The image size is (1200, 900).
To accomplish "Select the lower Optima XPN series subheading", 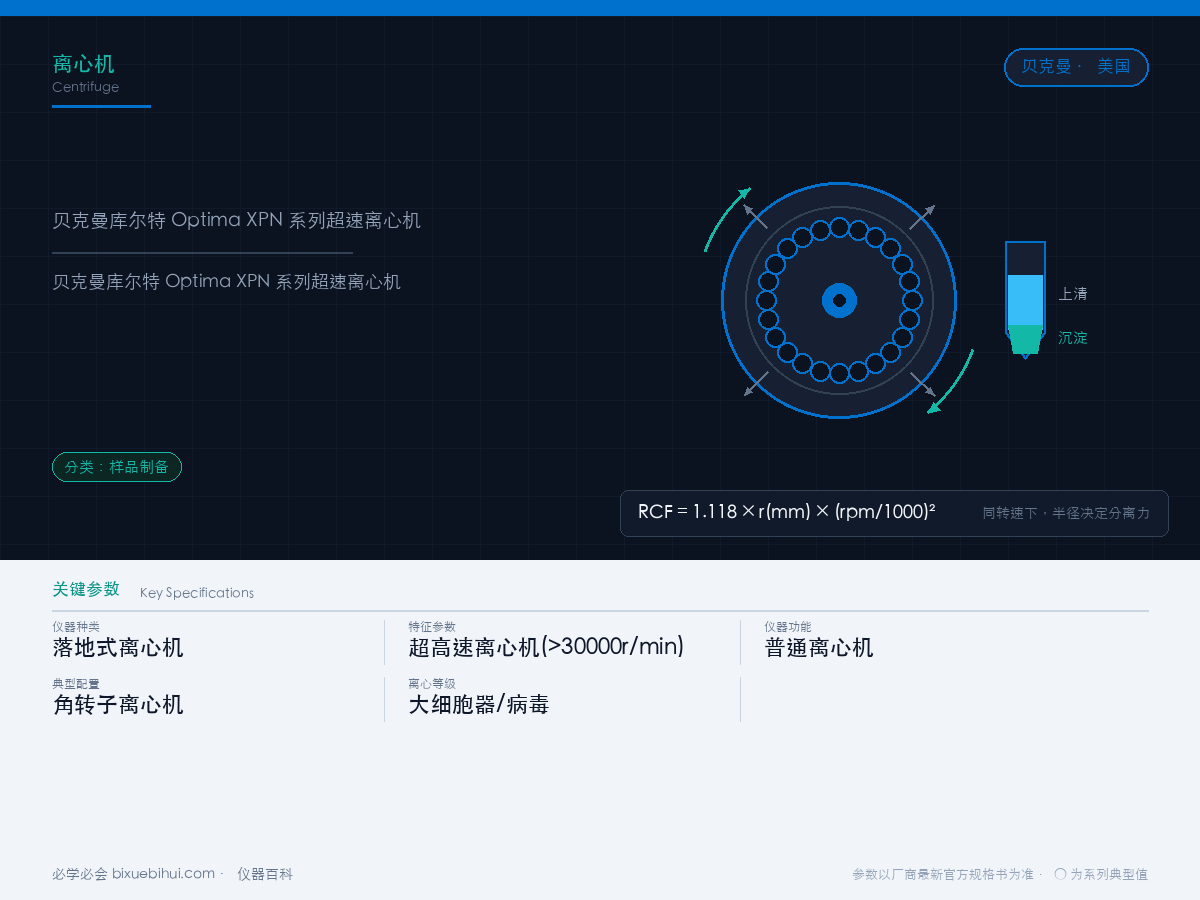I will point(226,282).
